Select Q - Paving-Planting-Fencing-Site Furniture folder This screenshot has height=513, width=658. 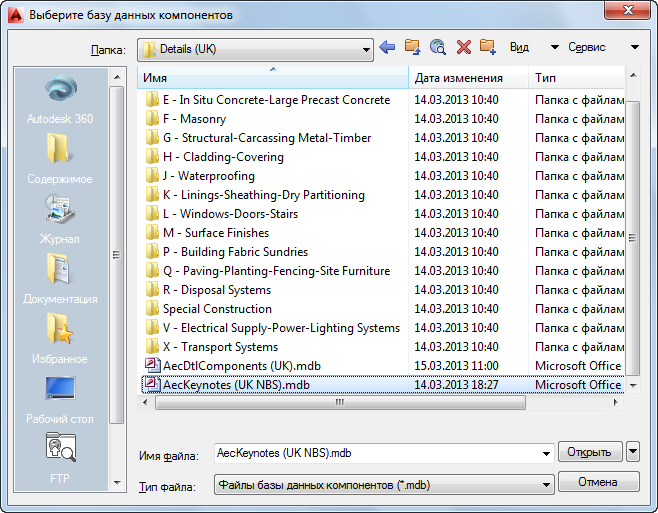(277, 271)
